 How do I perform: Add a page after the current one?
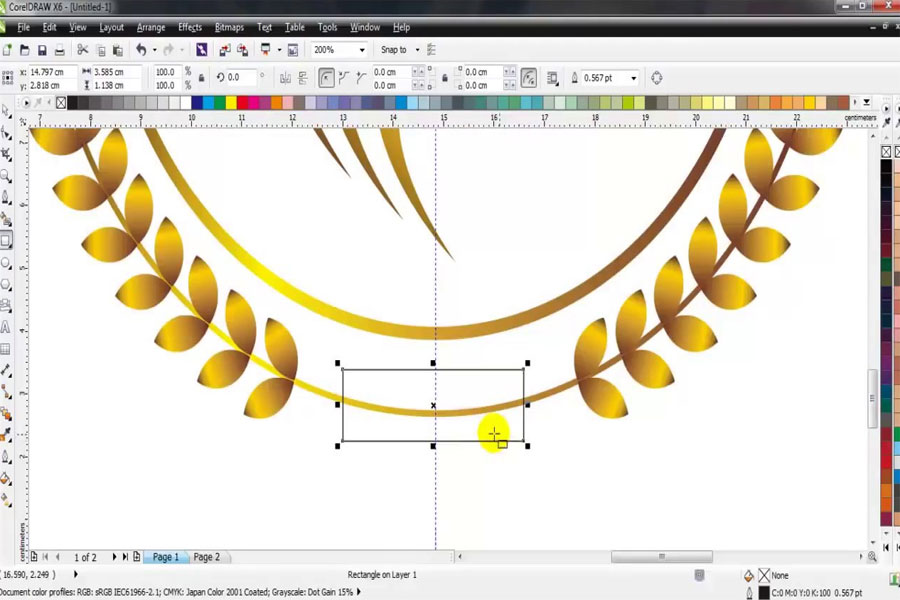137,557
